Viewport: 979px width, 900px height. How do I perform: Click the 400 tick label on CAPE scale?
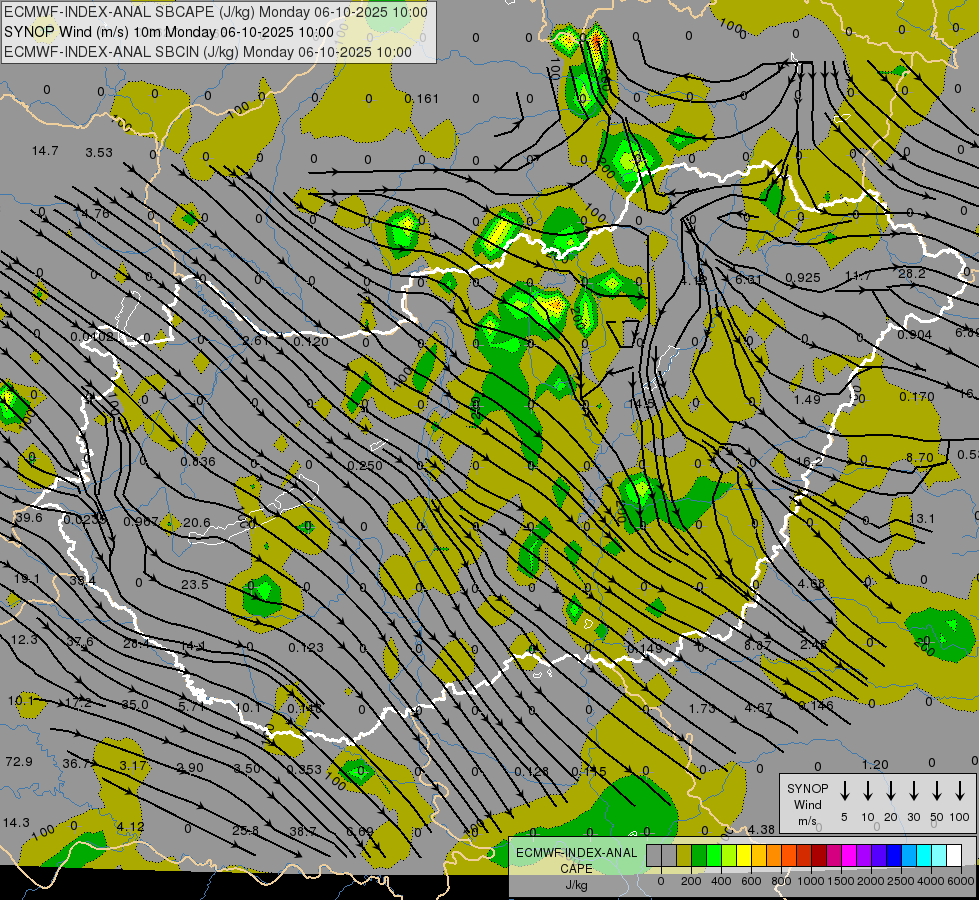pos(721,881)
